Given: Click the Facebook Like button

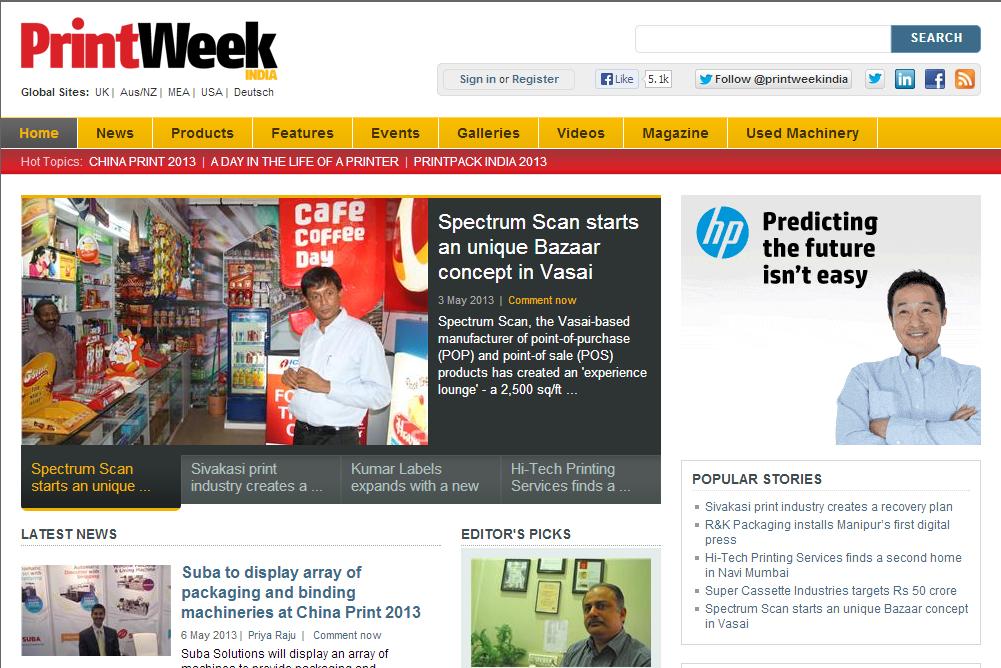Looking at the screenshot, I should pyautogui.click(x=617, y=79).
